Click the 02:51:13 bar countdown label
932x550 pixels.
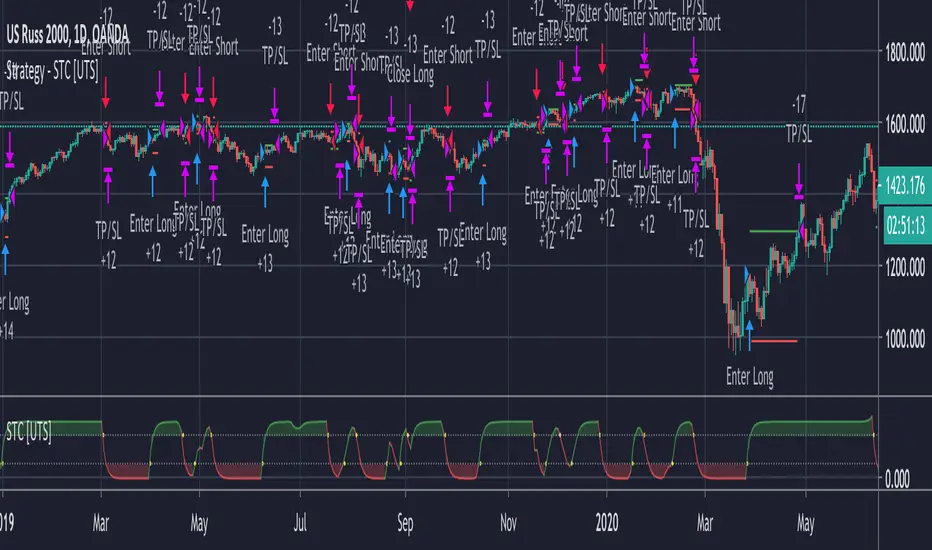(905, 227)
